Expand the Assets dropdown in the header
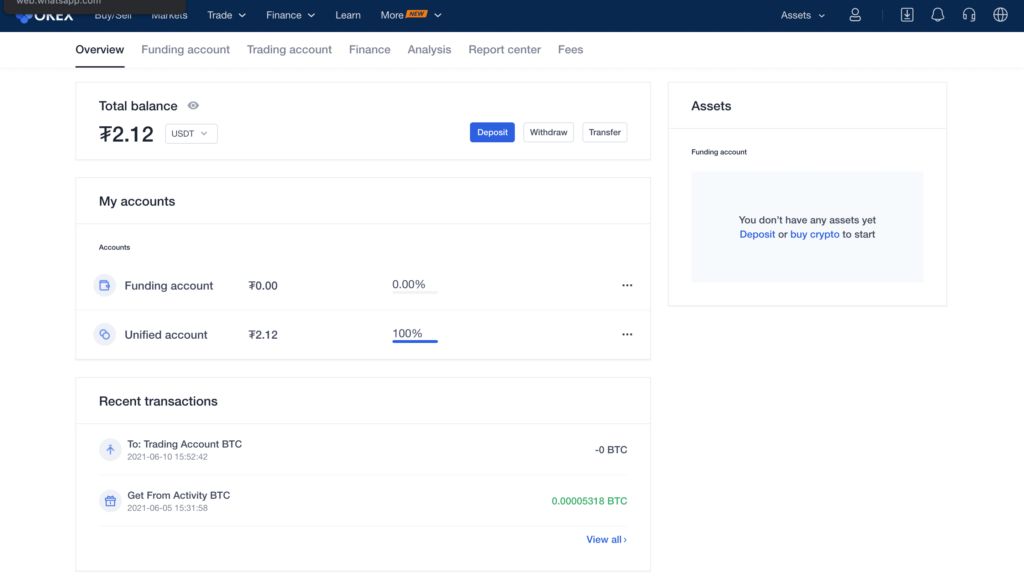 click(803, 15)
